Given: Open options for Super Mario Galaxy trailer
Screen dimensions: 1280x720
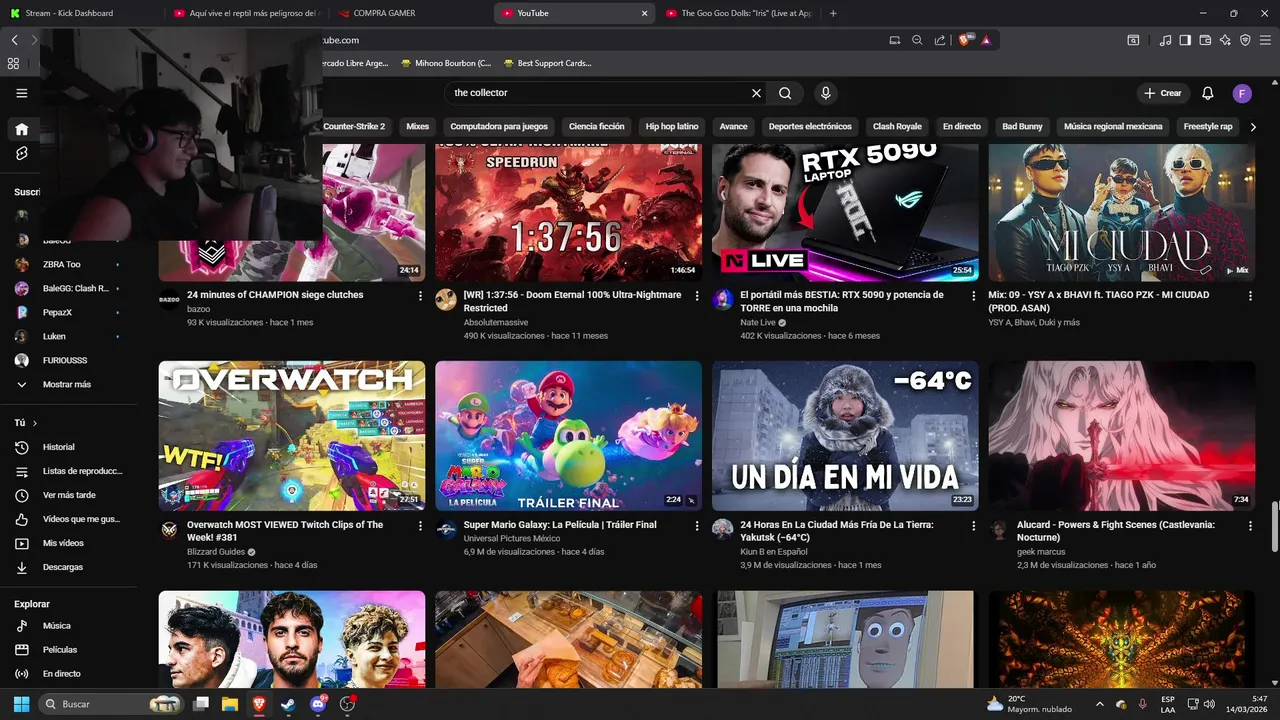Looking at the screenshot, I should pos(697,525).
